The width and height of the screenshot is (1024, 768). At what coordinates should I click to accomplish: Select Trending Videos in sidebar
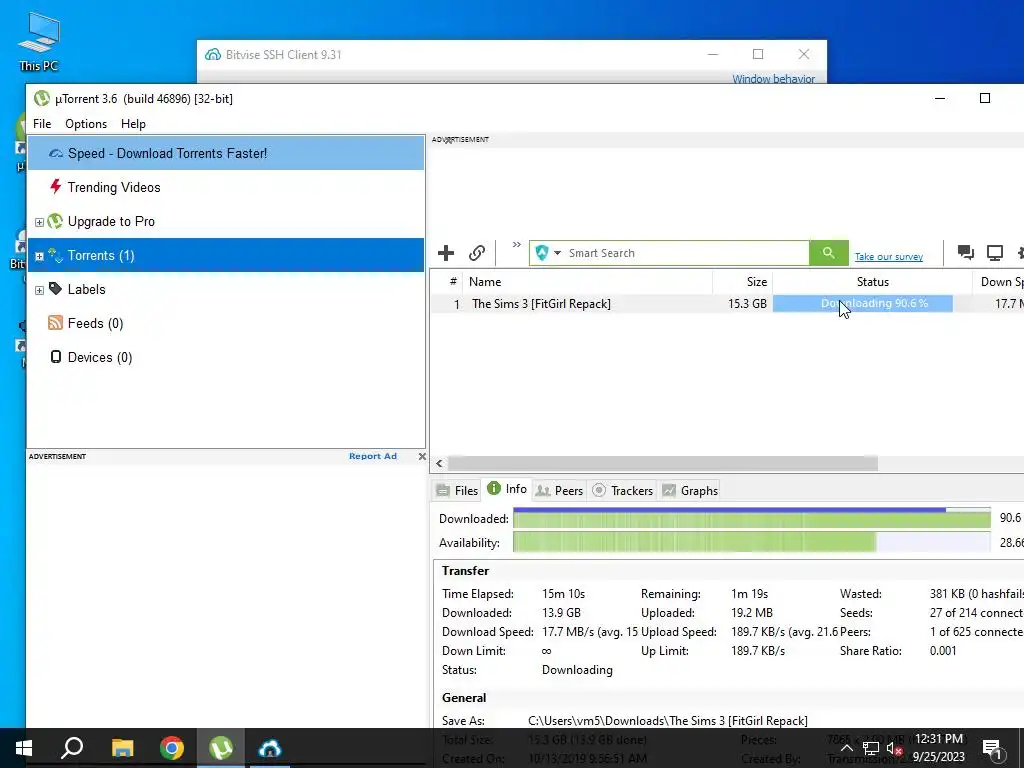(x=226, y=187)
